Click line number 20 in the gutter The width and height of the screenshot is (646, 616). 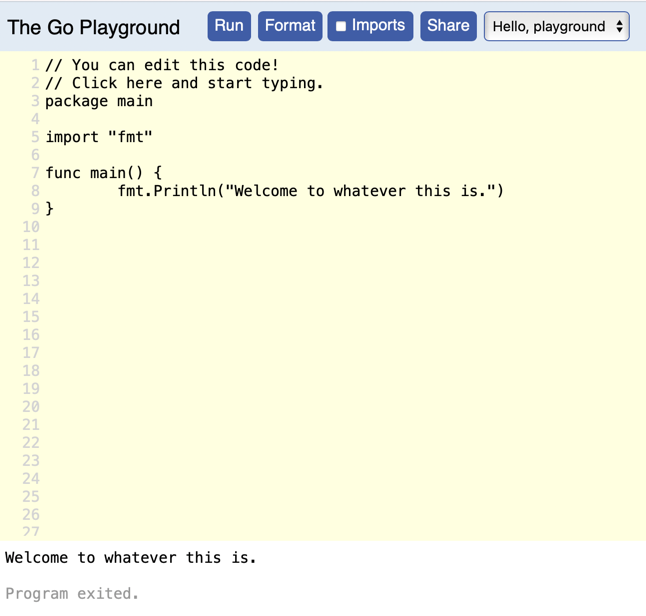[30, 407]
